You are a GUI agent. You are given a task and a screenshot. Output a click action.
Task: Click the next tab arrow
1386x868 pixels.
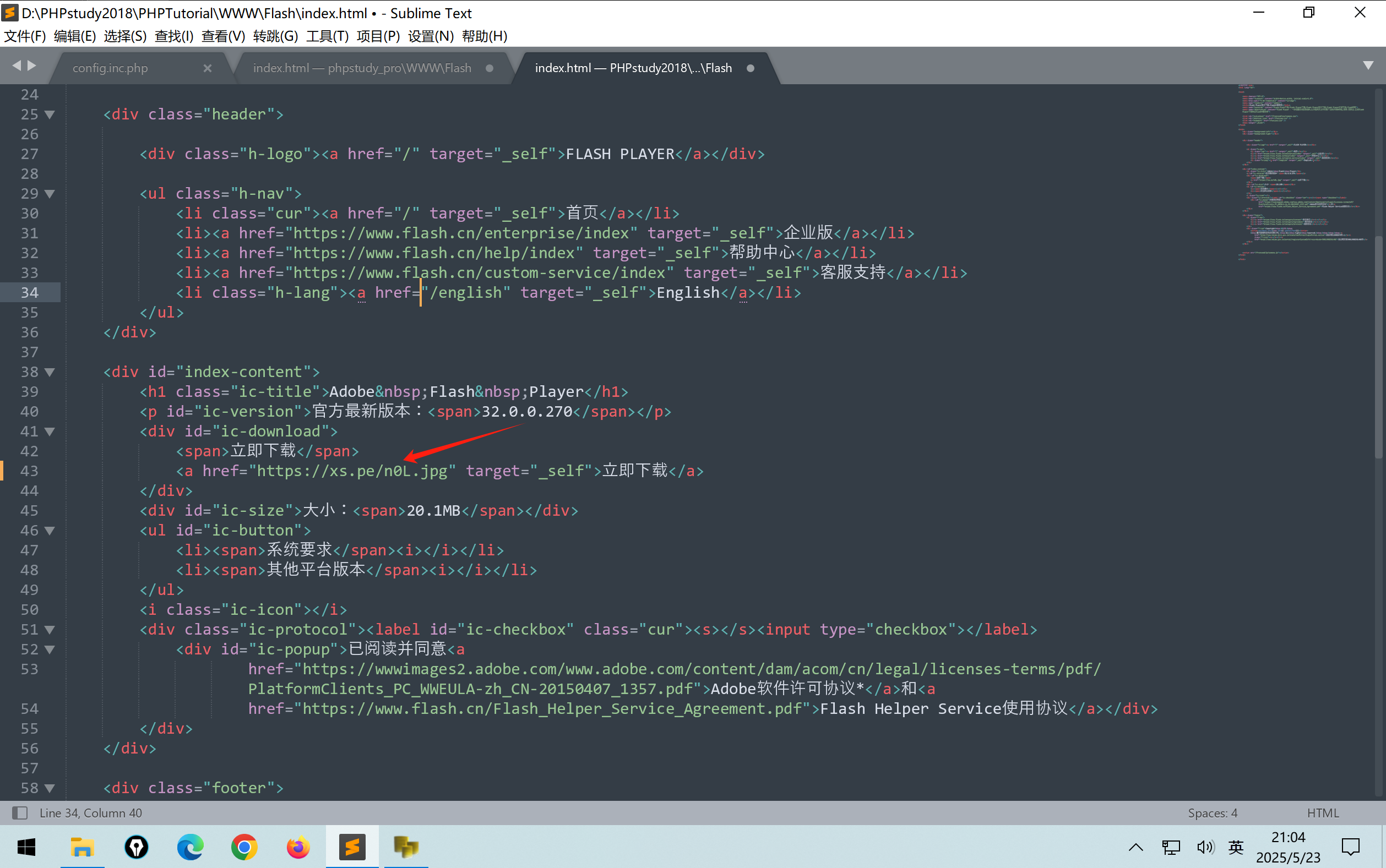coord(32,66)
